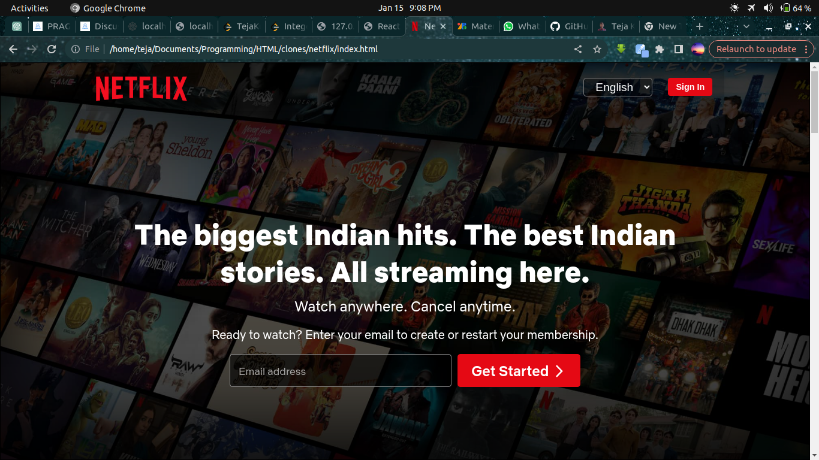Screen dimensions: 819x460
Task: Switch to the first localhost tab
Action: pos(146,26)
